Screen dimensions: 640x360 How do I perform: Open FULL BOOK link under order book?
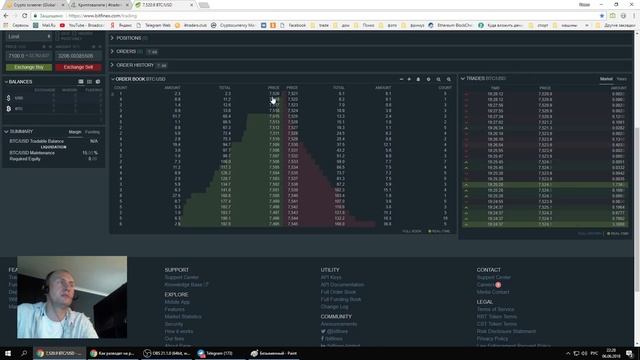click(412, 231)
